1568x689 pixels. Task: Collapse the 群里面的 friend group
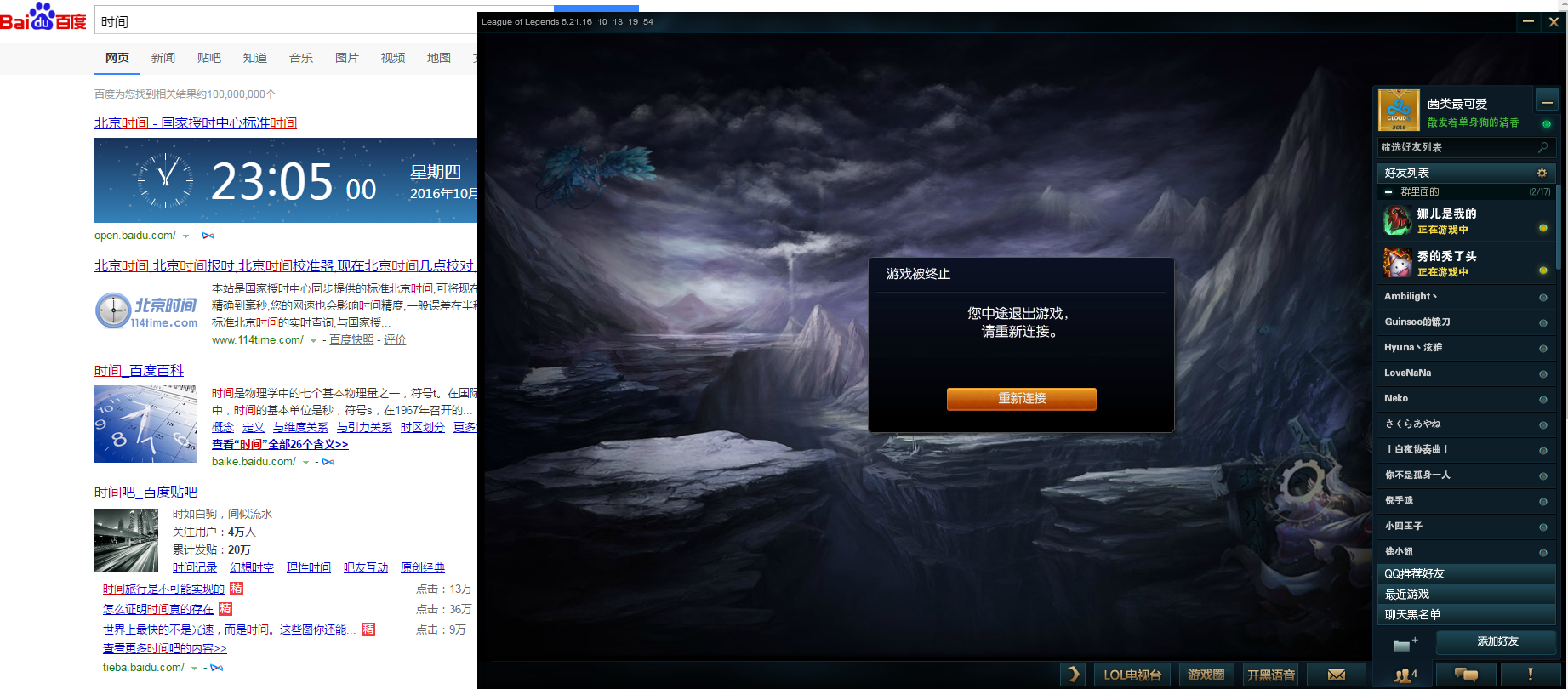coord(1388,192)
